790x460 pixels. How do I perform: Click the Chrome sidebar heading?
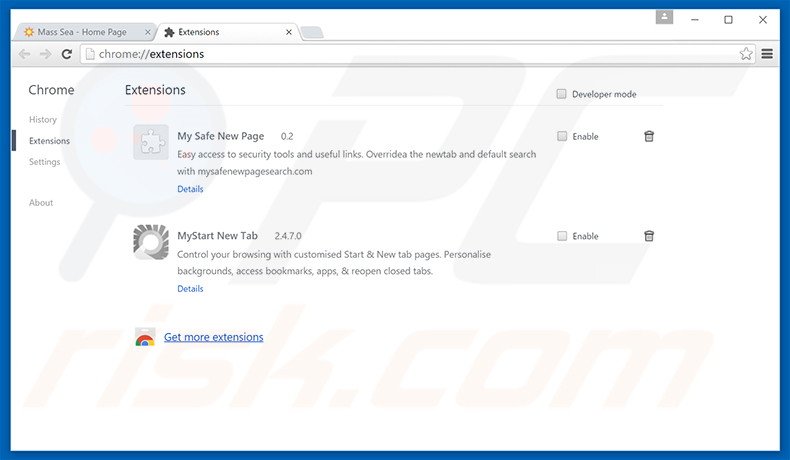pos(51,90)
